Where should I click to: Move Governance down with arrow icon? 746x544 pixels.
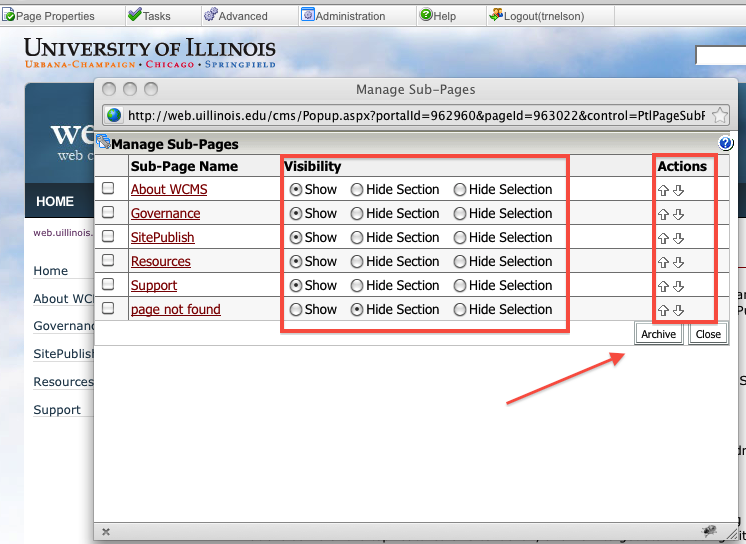[x=678, y=215]
